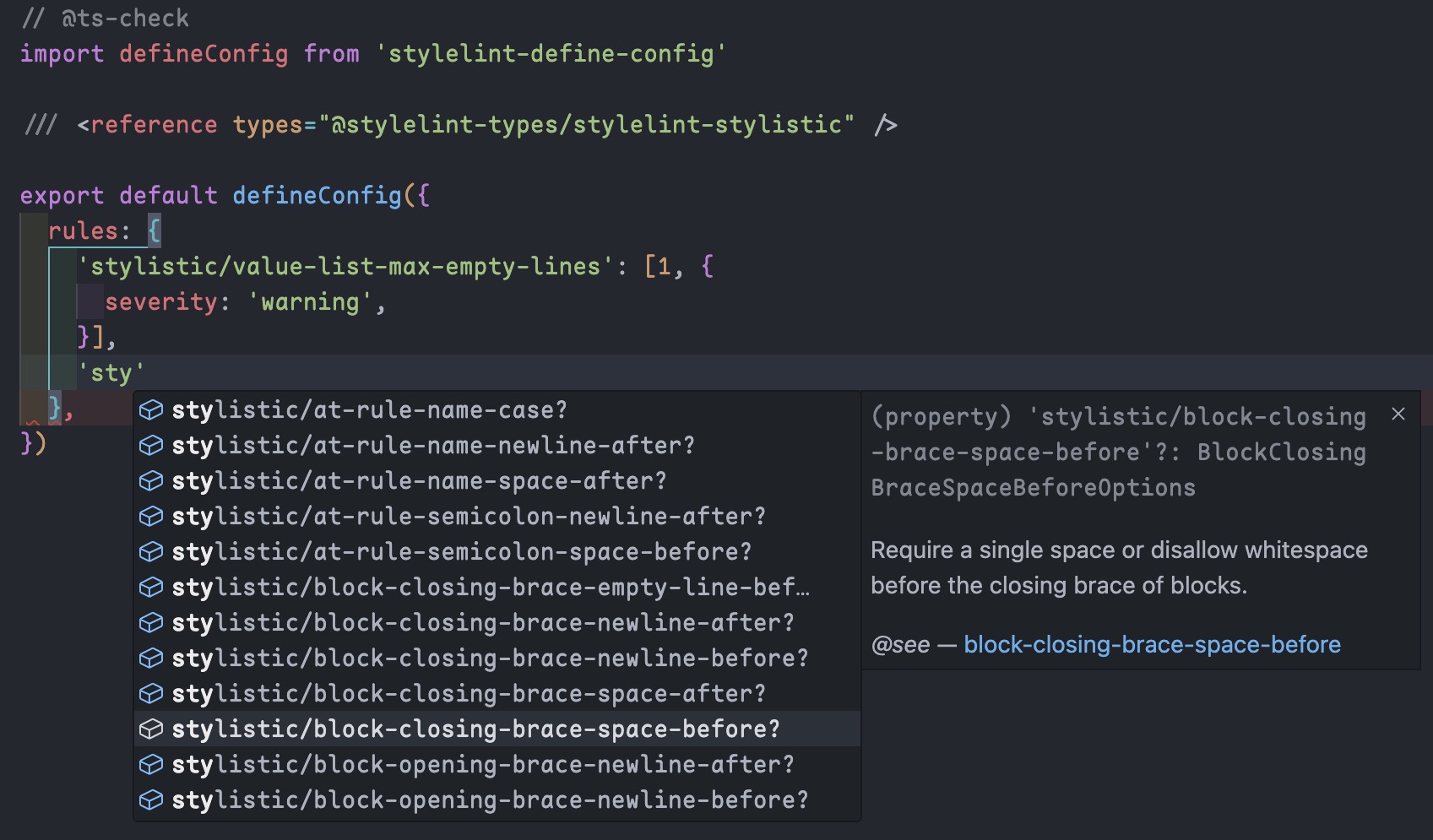Click the cube icon beside stylistic/block-closing-brace-newline-before
1433x840 pixels.
click(x=151, y=658)
